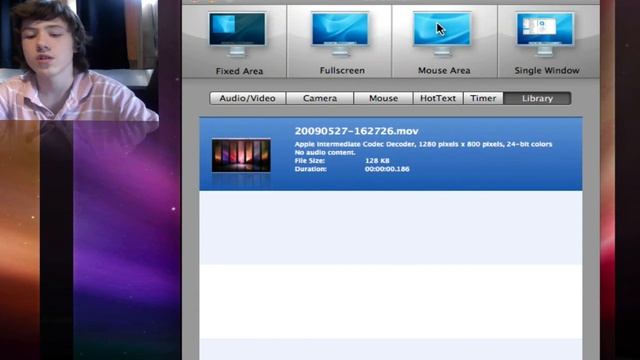The height and width of the screenshot is (360, 640).
Task: Open the Camera tab
Action: pyautogui.click(x=320, y=98)
